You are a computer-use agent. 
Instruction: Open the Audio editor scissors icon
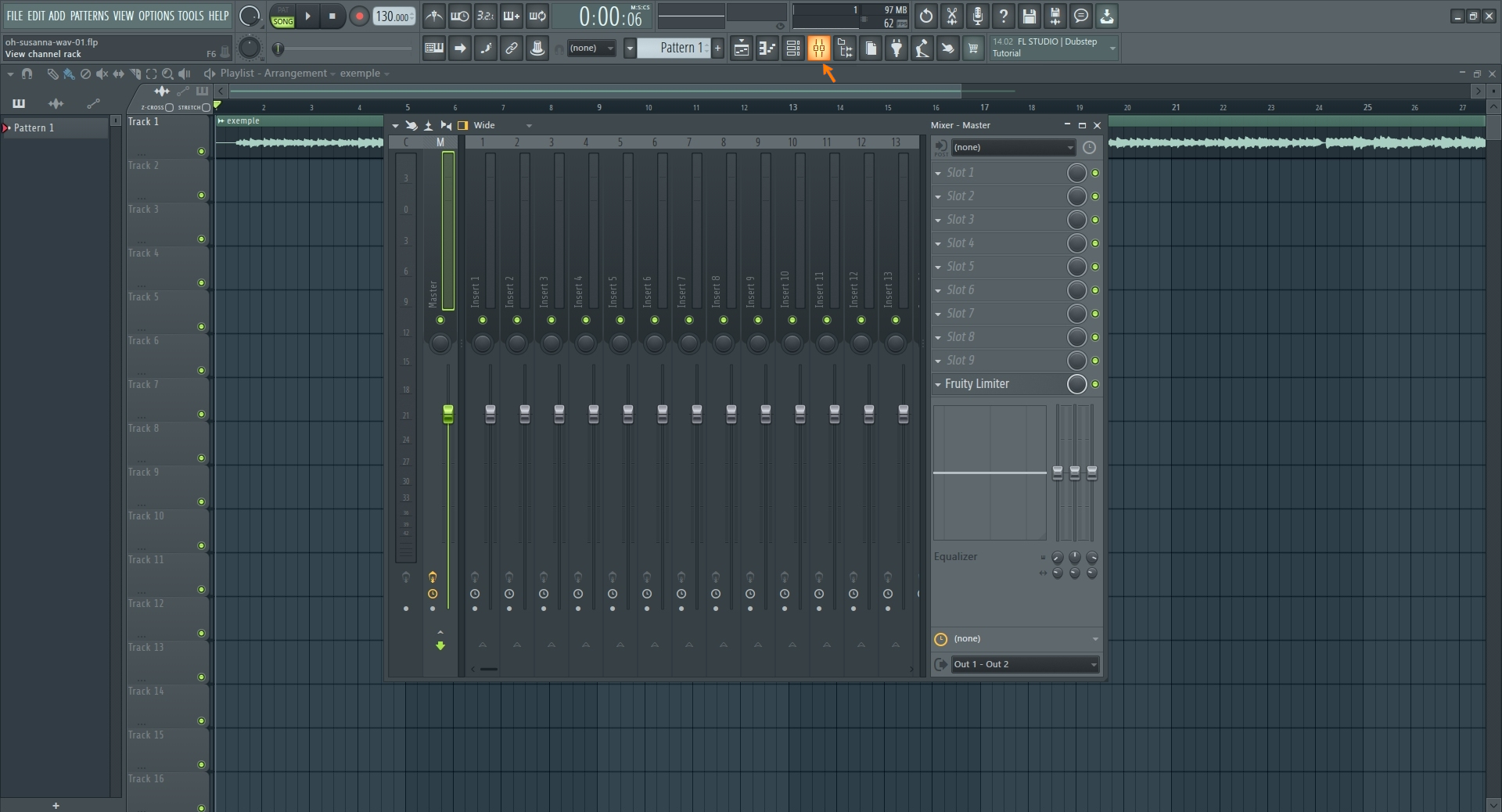(x=952, y=16)
